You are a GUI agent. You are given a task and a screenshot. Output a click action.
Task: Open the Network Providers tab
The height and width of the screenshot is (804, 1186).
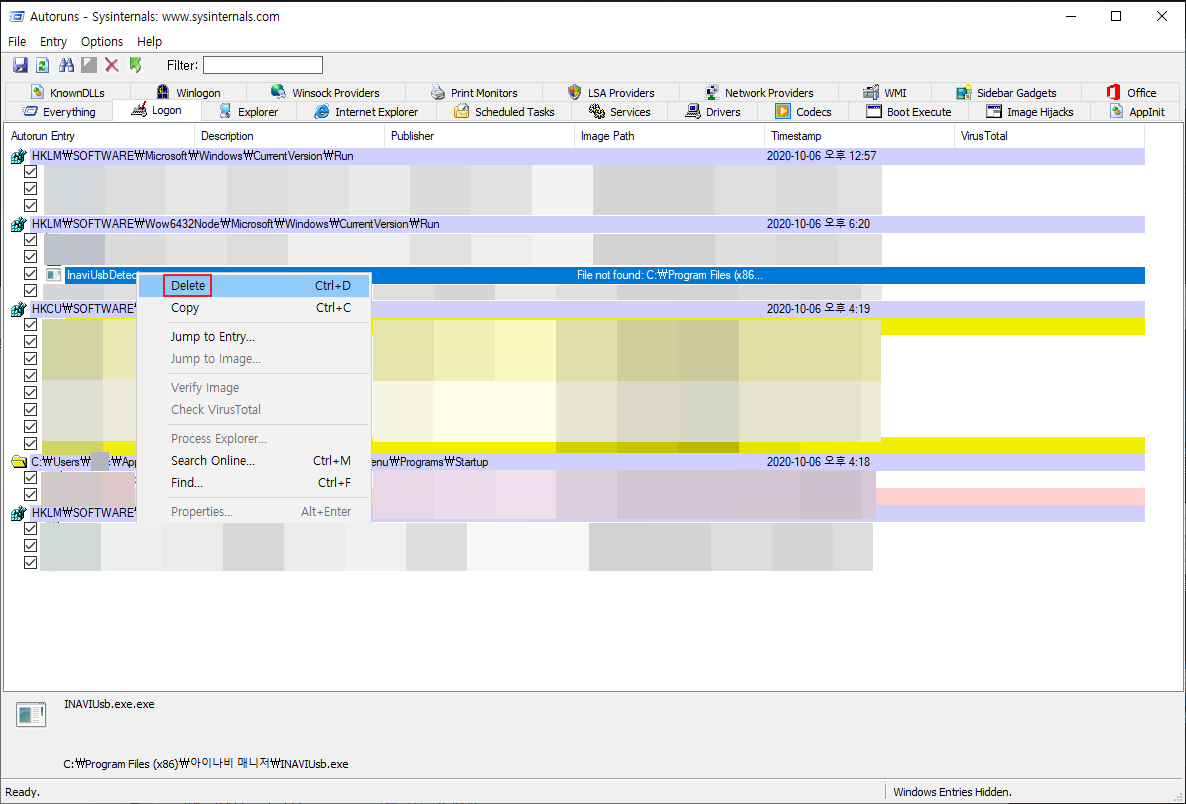coord(759,92)
